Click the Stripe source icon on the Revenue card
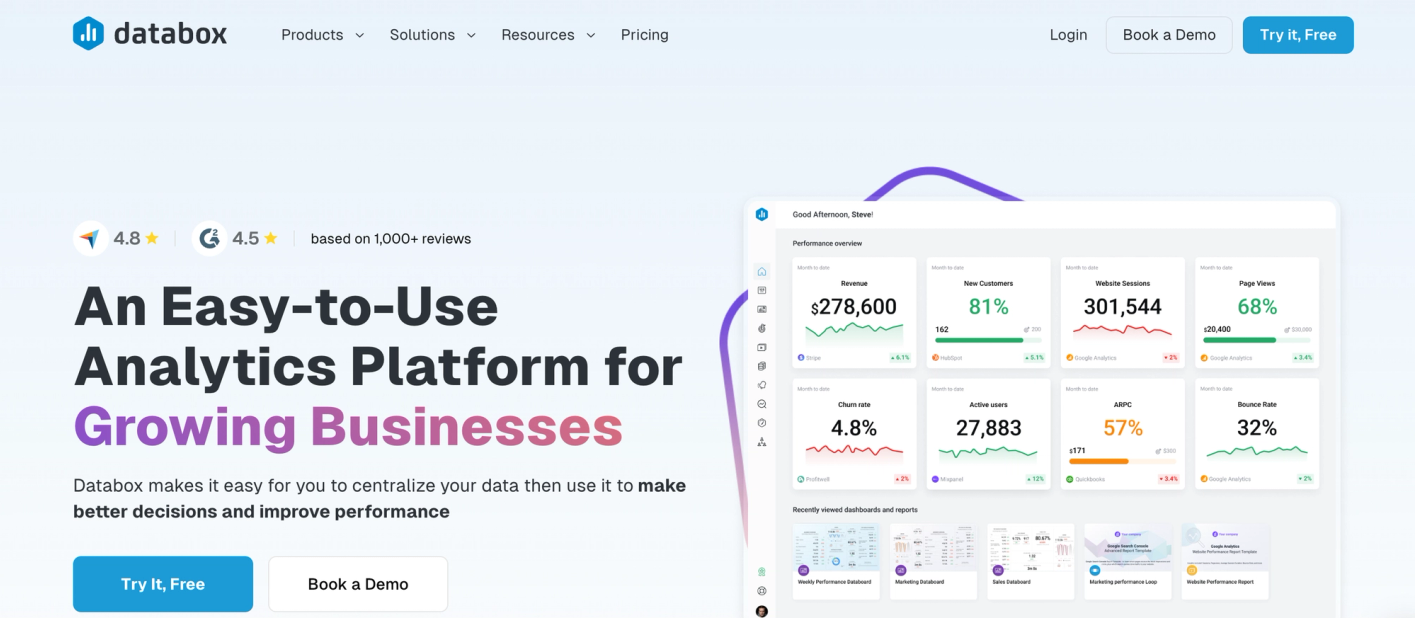 pos(801,357)
